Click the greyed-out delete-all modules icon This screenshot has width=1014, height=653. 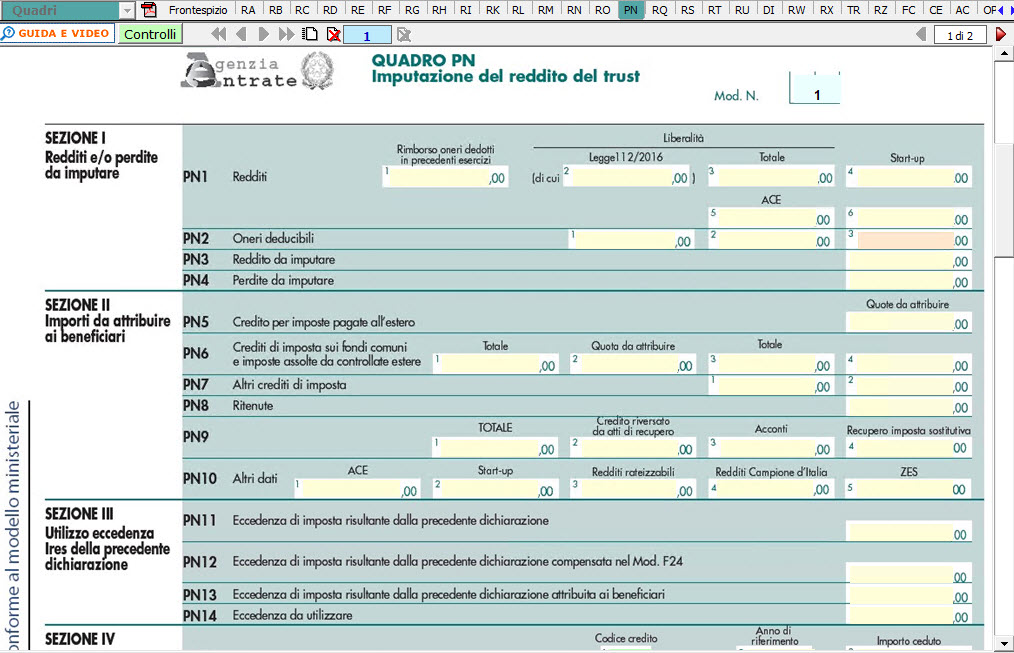point(404,35)
